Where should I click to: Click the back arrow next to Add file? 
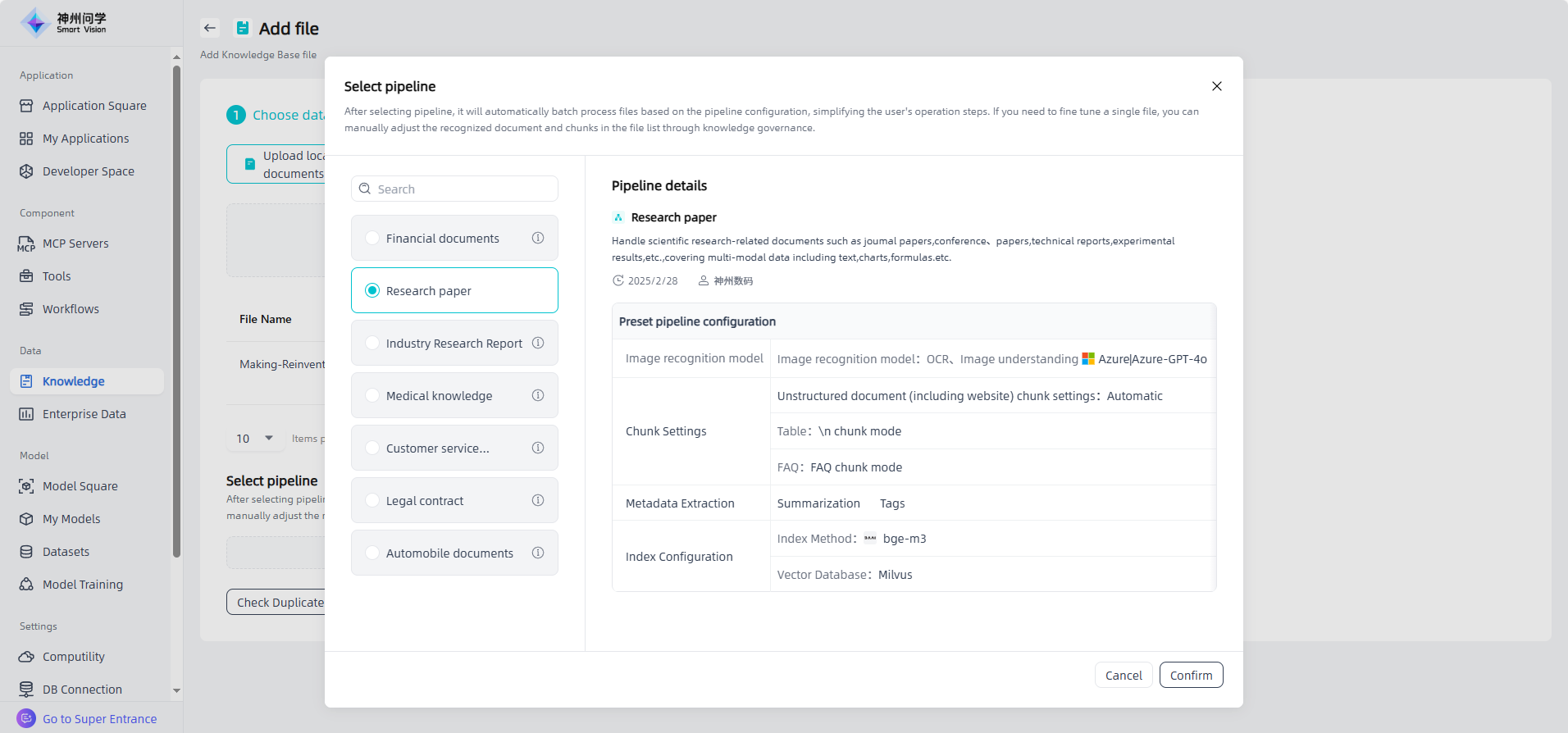(x=210, y=28)
